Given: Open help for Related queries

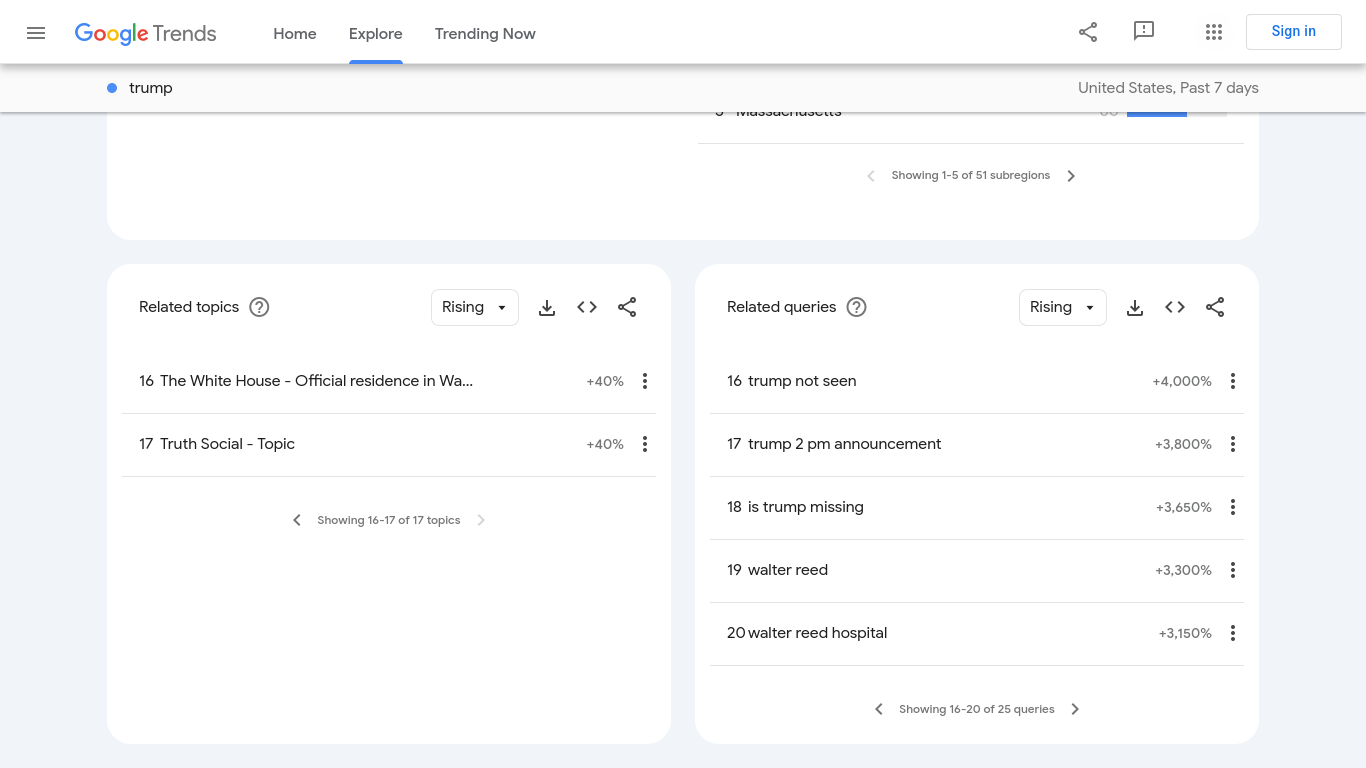Looking at the screenshot, I should click(856, 307).
